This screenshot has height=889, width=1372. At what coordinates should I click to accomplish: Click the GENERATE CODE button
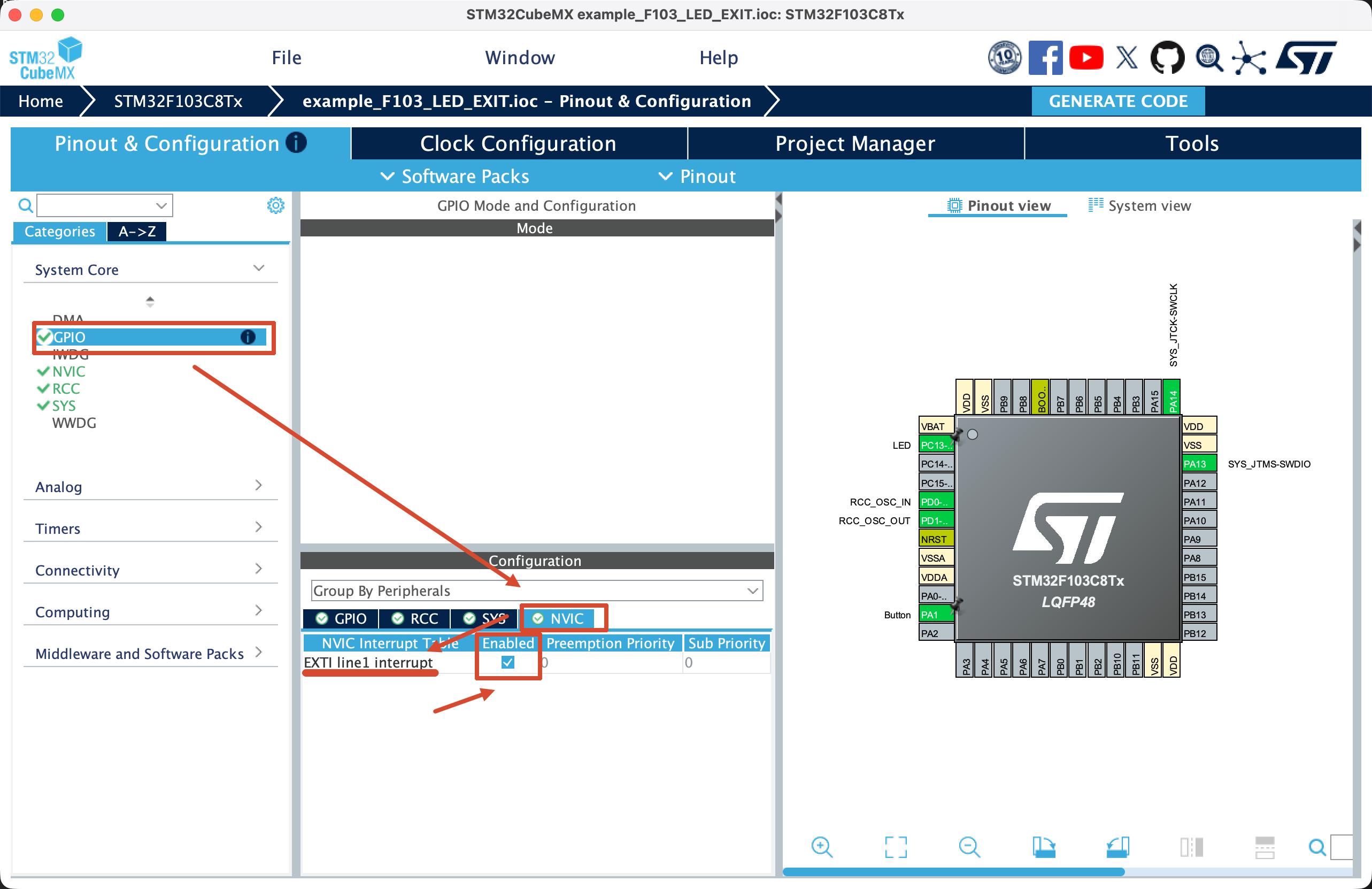click(1118, 101)
